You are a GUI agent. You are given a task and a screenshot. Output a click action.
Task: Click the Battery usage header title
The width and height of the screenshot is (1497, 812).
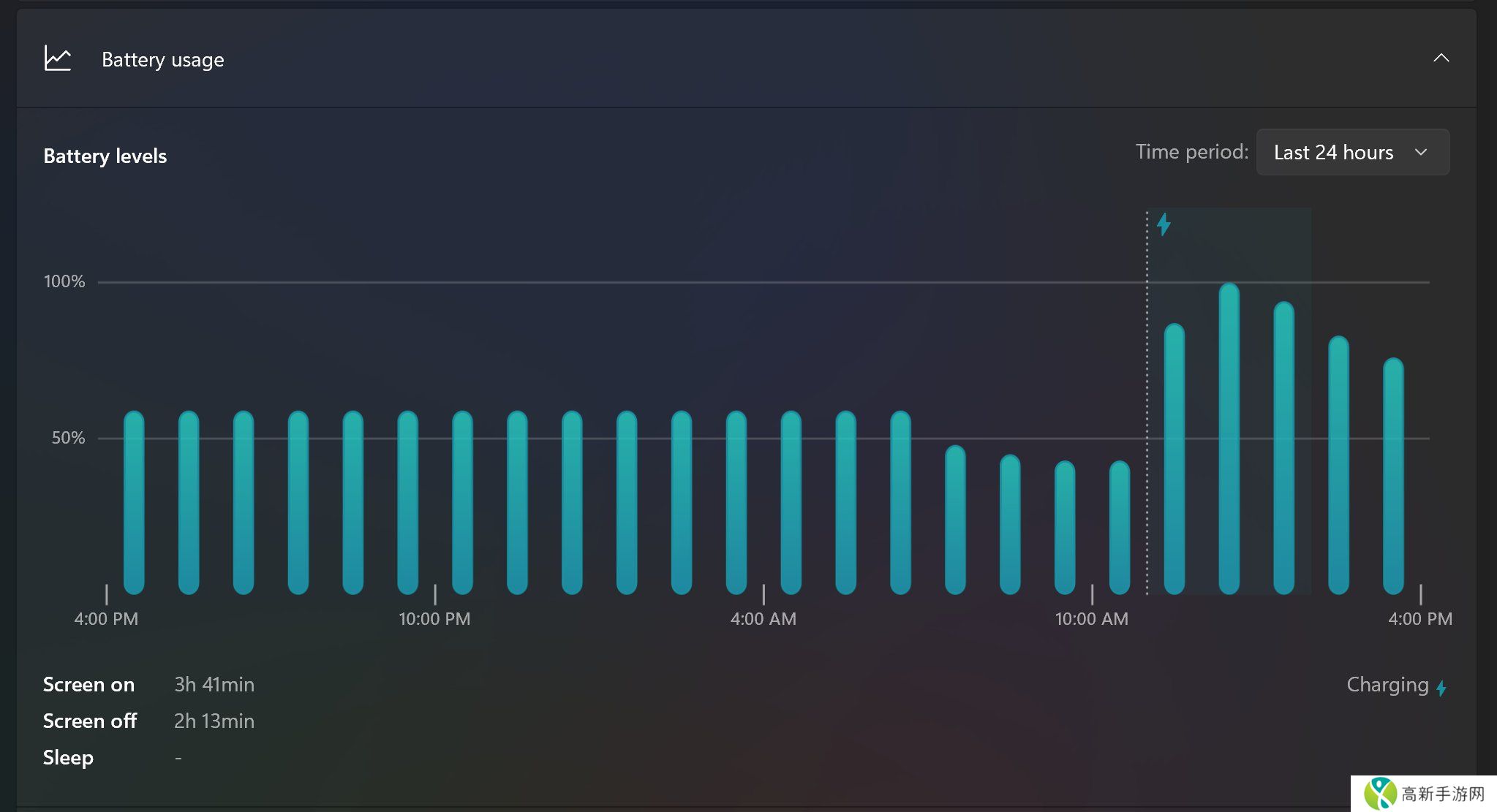coord(162,59)
